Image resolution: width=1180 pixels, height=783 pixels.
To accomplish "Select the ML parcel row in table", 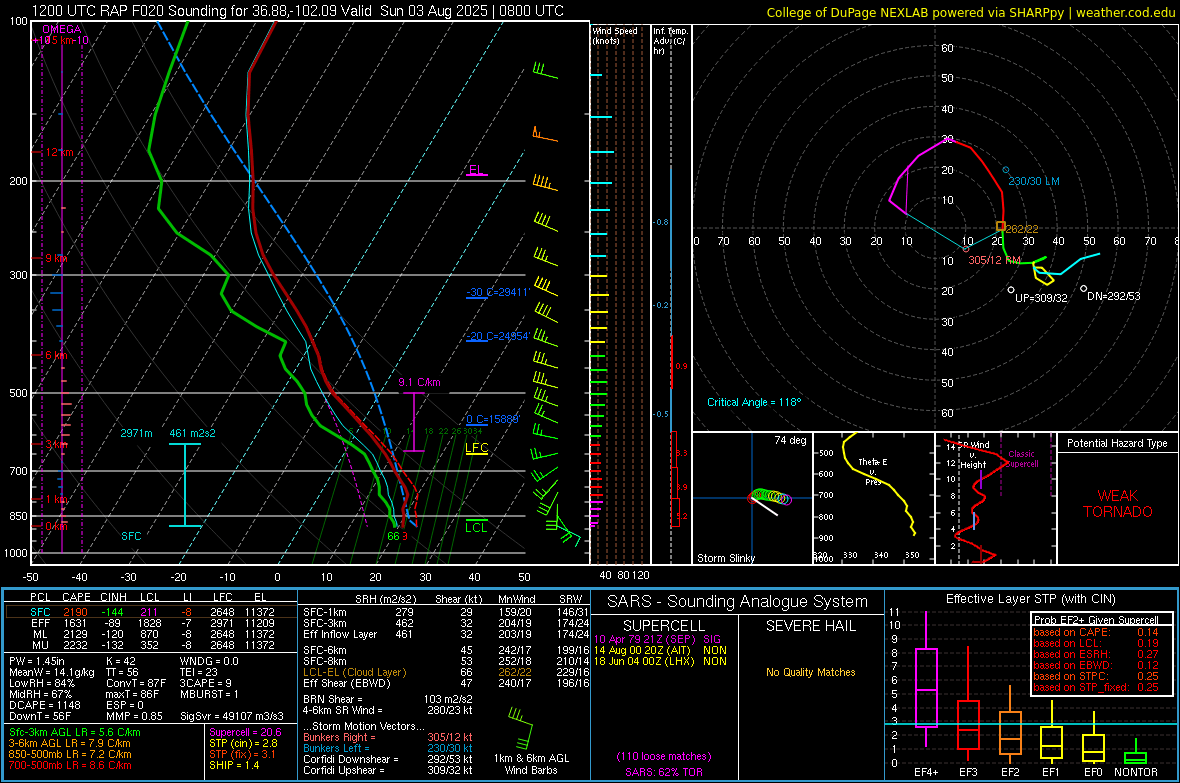I will coord(151,634).
